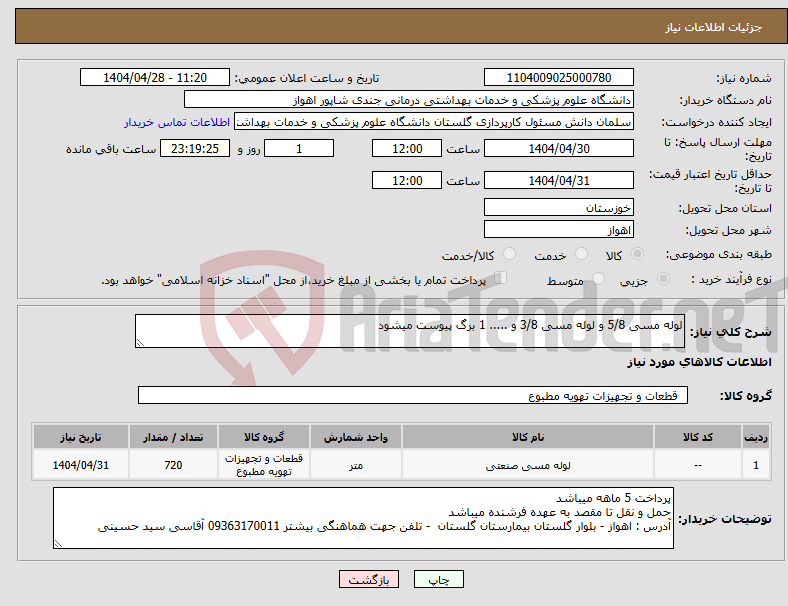Click the گروه کالا column header
The height and width of the screenshot is (606, 788).
[x=264, y=437]
